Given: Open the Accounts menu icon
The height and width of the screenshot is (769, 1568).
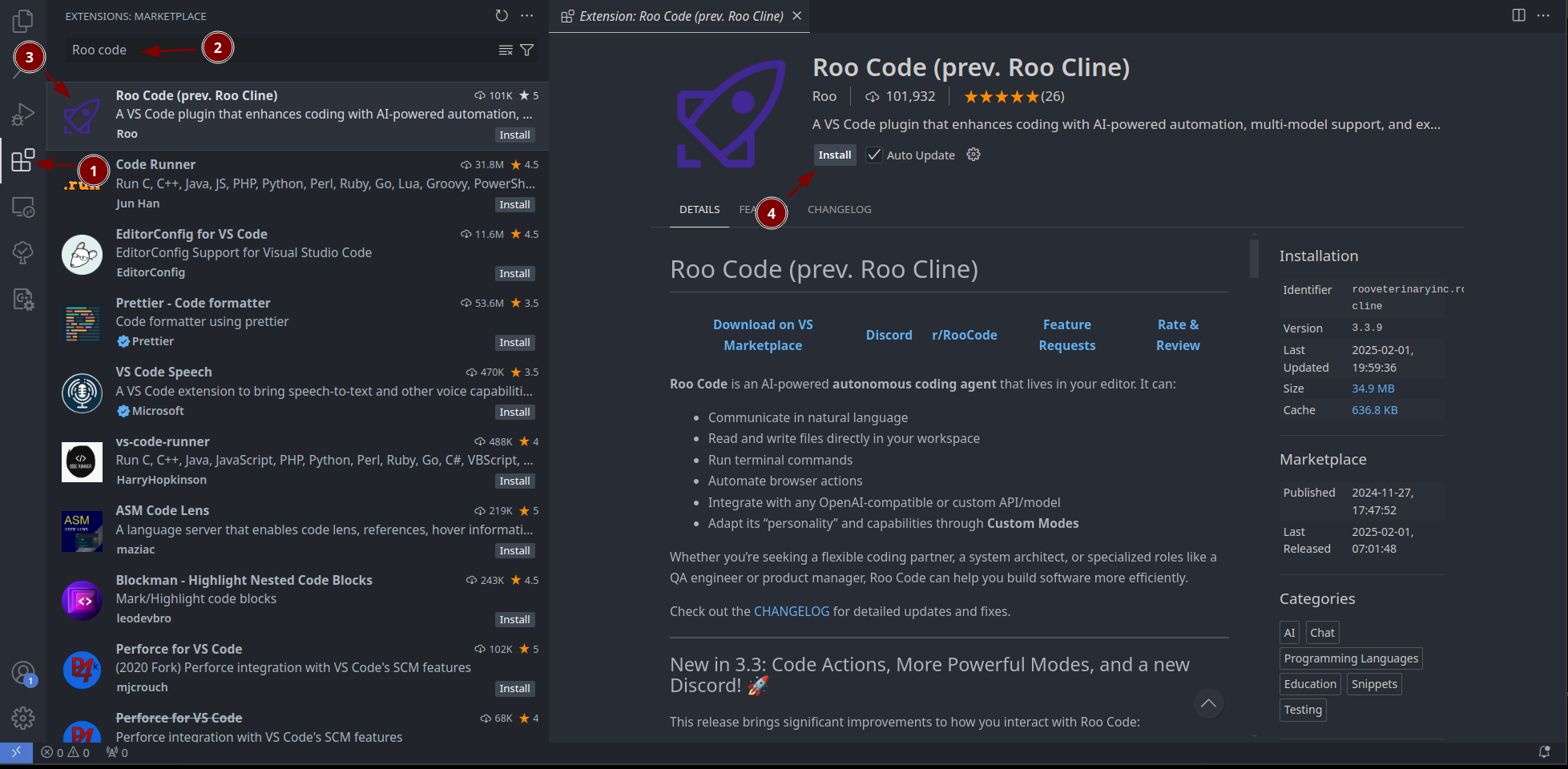Looking at the screenshot, I should pos(23,673).
